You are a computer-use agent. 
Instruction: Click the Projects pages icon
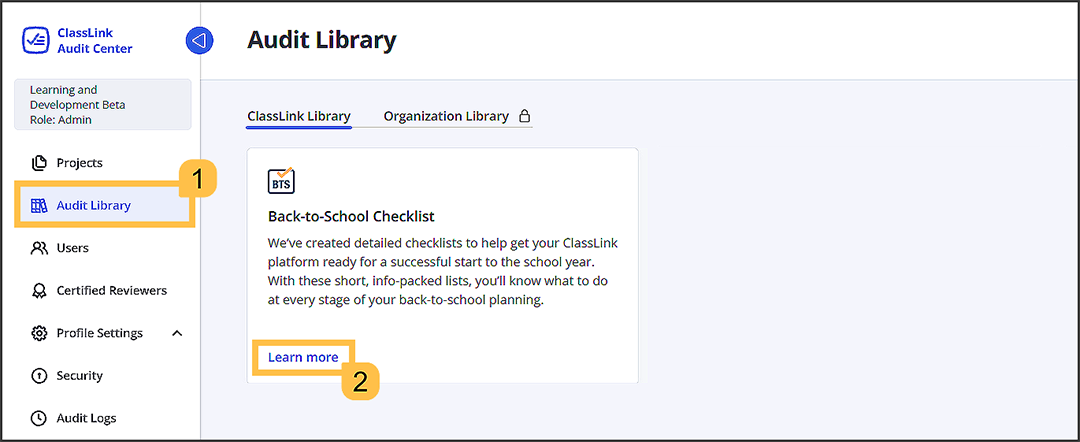[39, 163]
